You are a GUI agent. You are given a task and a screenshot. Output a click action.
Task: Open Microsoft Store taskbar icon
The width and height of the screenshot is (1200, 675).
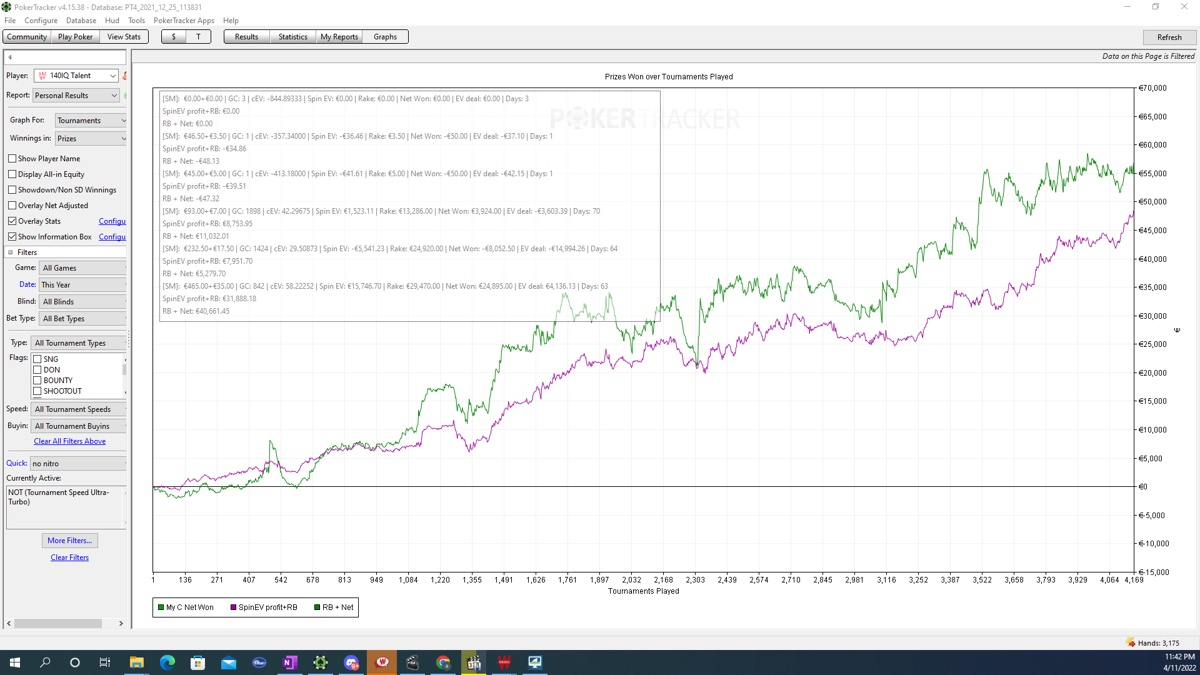pos(198,662)
